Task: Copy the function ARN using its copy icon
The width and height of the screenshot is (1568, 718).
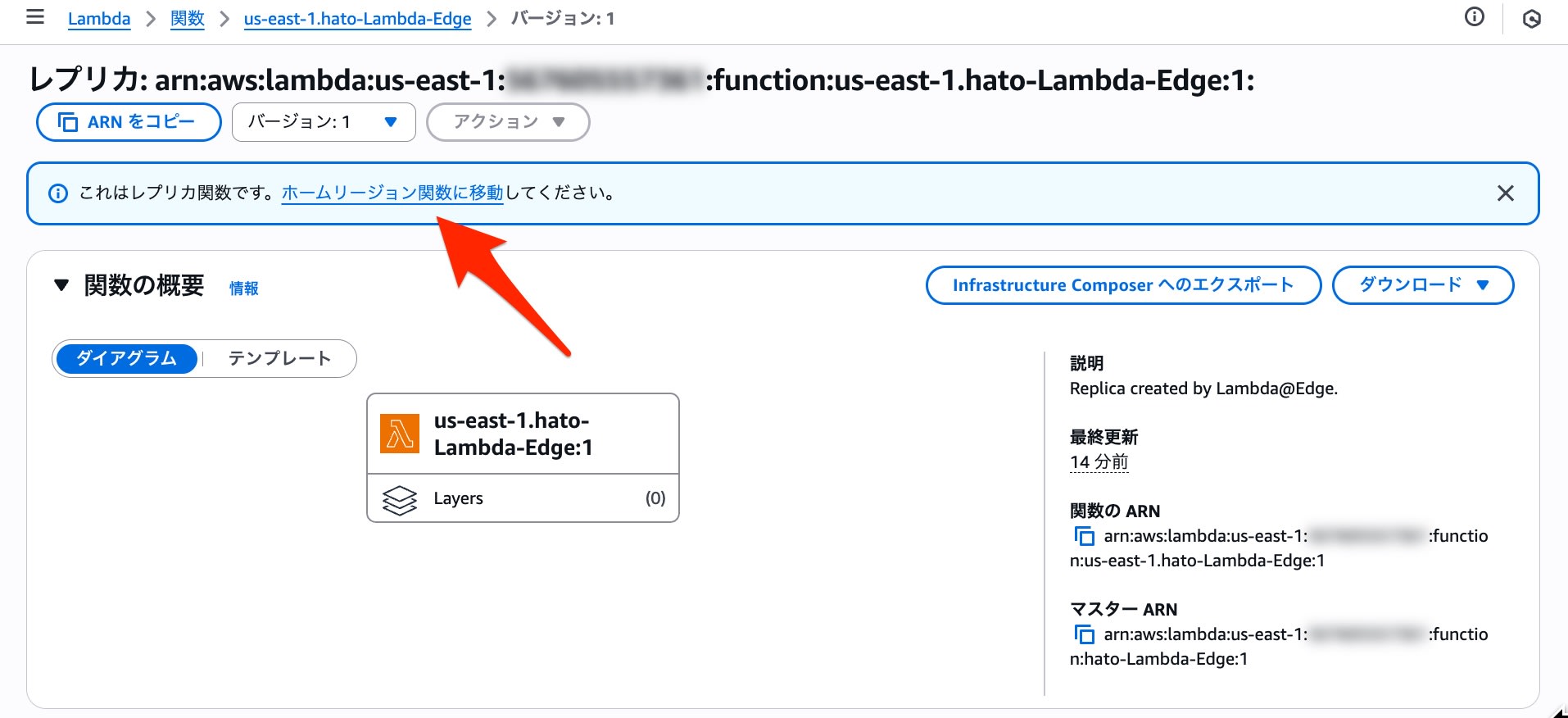Action: pos(1084,536)
